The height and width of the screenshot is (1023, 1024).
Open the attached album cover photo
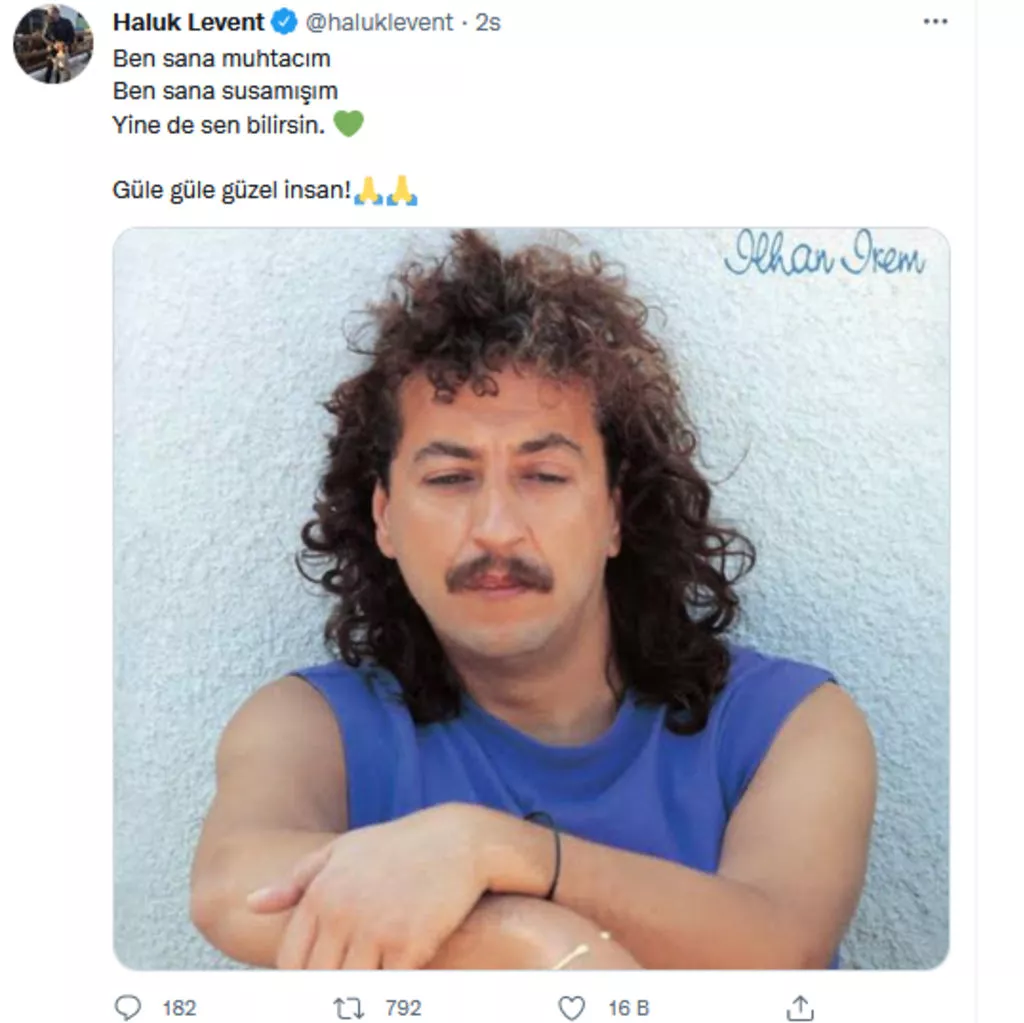530,598
